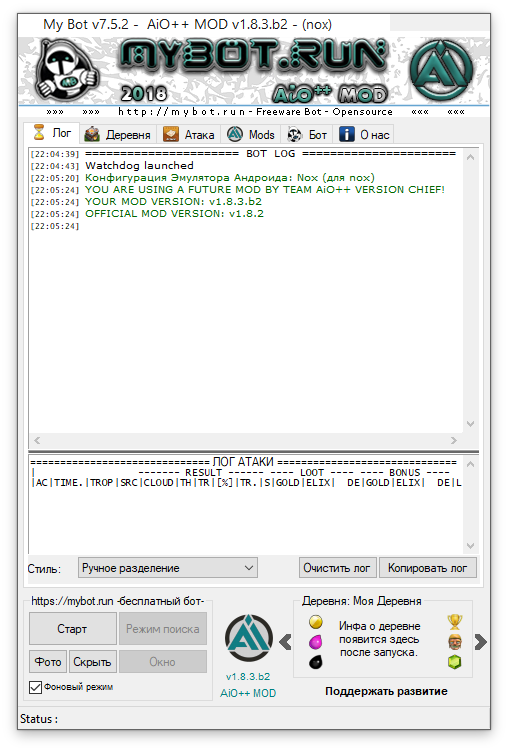Image resolution: width=508 pixels, height=751 pixels.
Task: Click the gold coin resource icon
Action: pos(316,622)
